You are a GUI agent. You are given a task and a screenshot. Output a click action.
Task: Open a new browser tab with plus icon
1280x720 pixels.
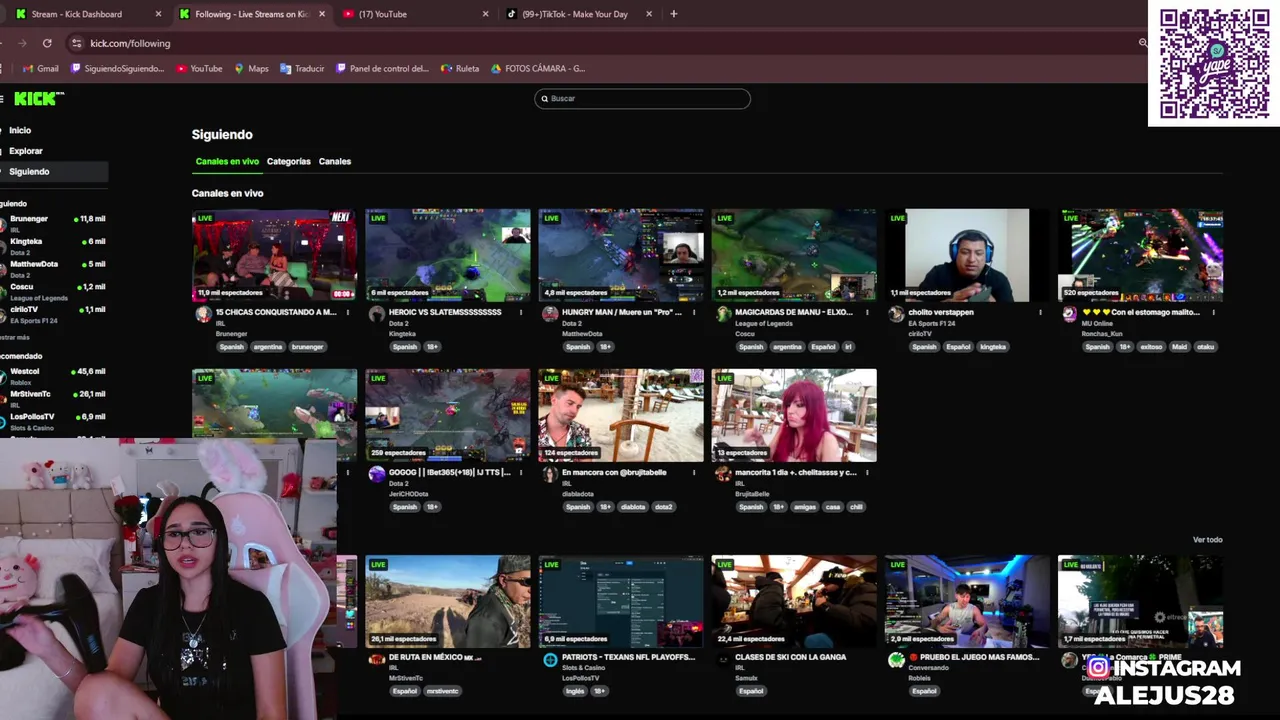click(x=673, y=14)
